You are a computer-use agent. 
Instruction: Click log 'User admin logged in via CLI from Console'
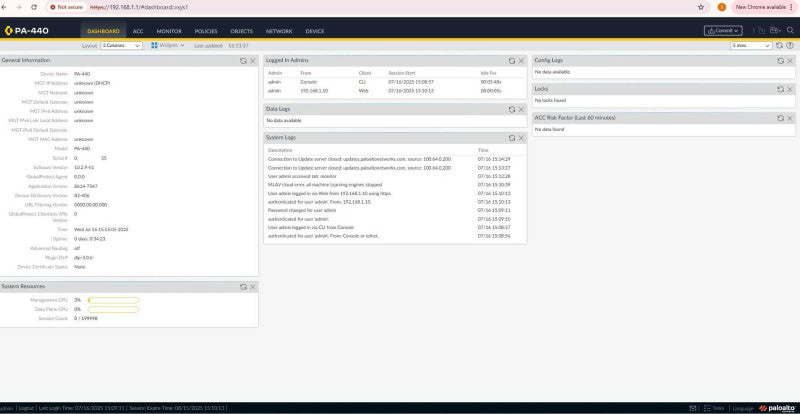pos(311,227)
